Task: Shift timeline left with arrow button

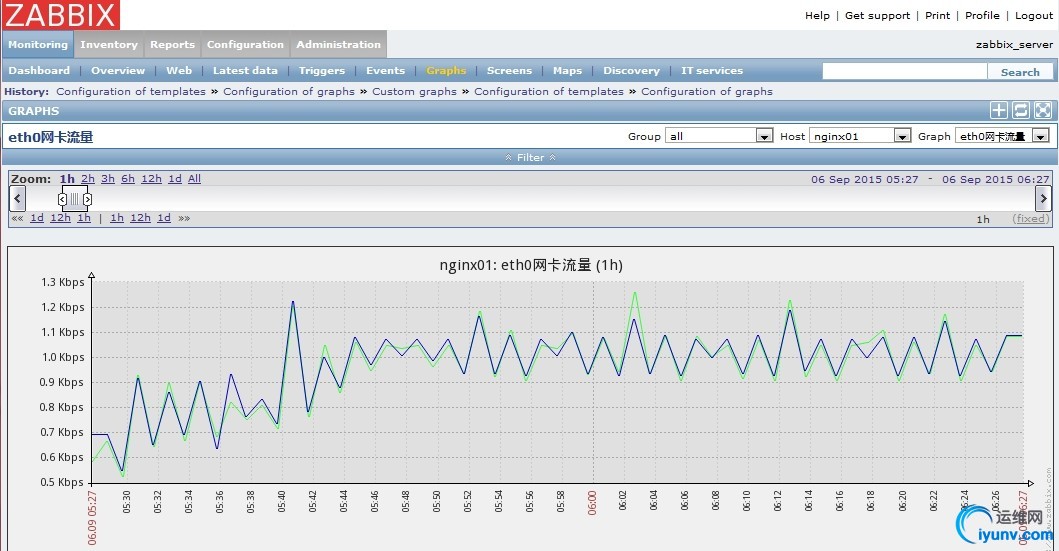Action: tap(18, 199)
